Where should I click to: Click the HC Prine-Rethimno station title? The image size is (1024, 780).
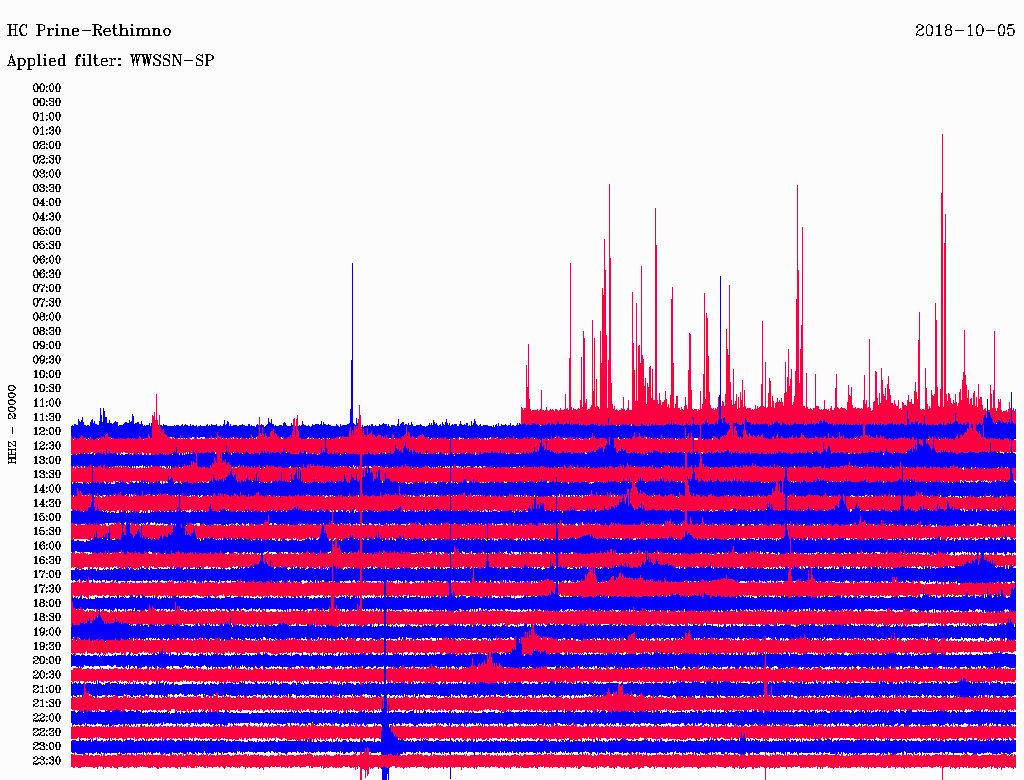point(89,31)
